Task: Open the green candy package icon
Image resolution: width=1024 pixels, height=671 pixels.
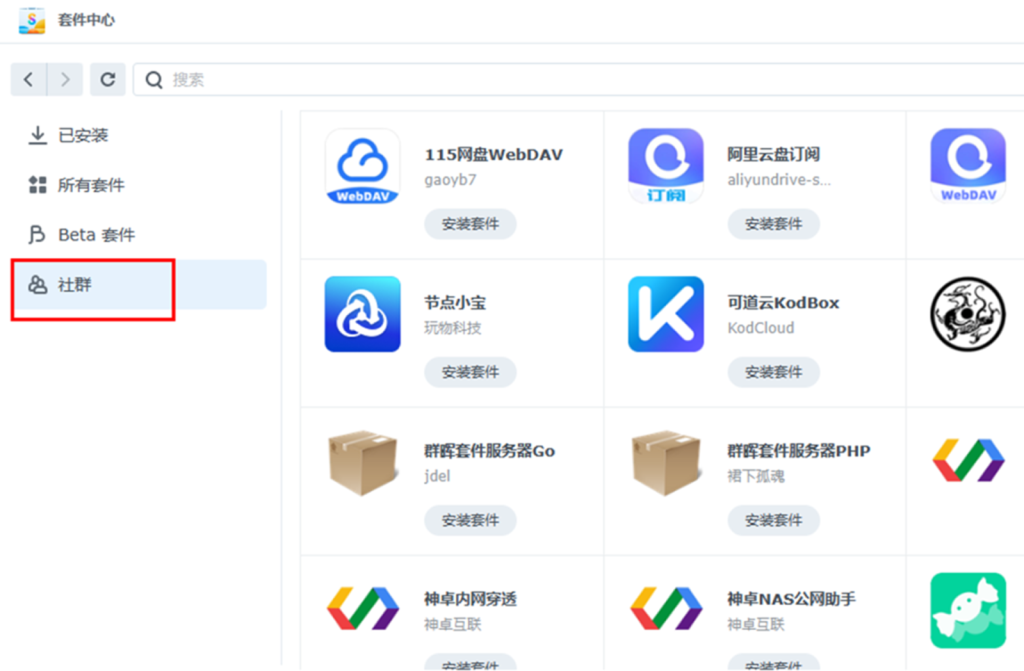Action: [968, 611]
